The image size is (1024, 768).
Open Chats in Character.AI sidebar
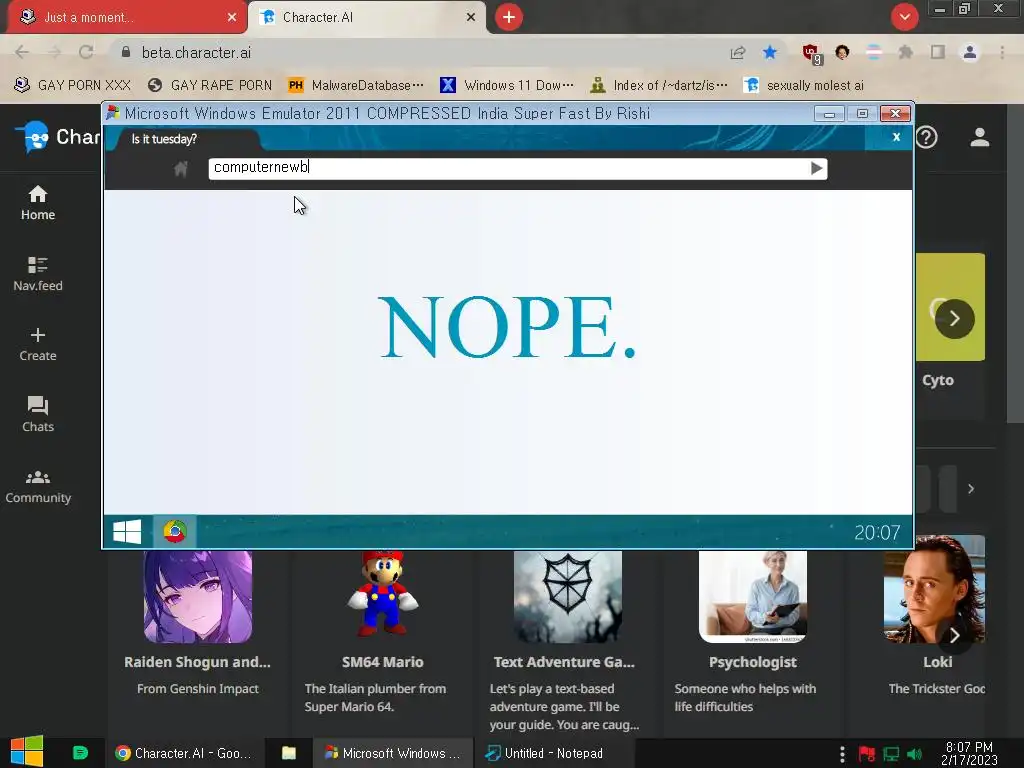coord(38,415)
